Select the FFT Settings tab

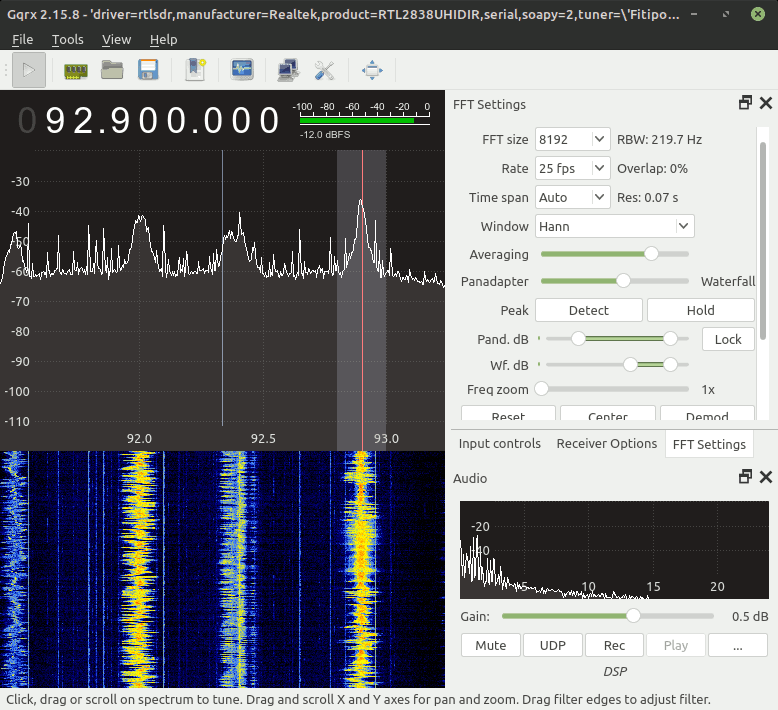(x=709, y=444)
